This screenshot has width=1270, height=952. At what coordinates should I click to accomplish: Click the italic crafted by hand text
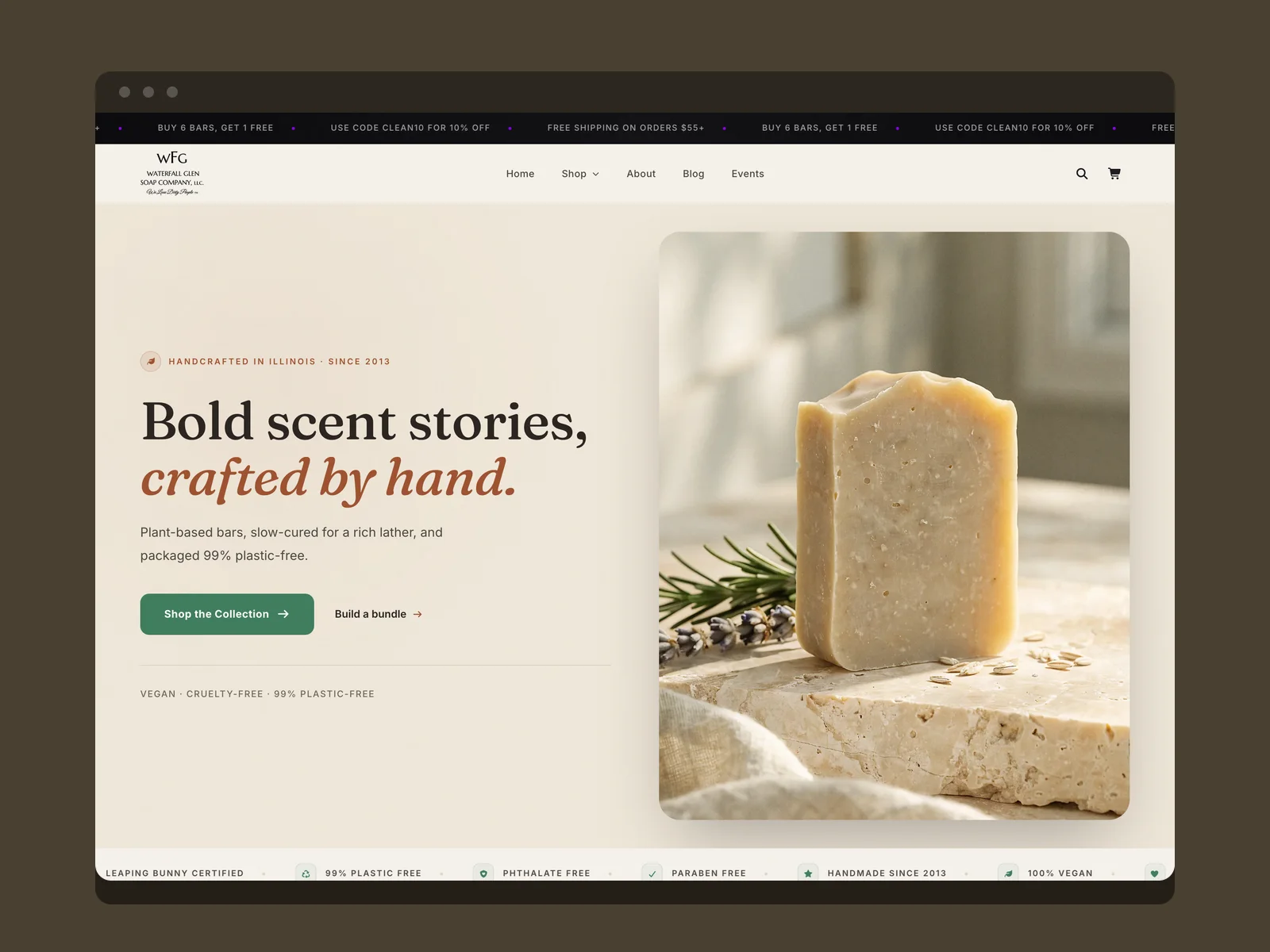click(x=329, y=478)
